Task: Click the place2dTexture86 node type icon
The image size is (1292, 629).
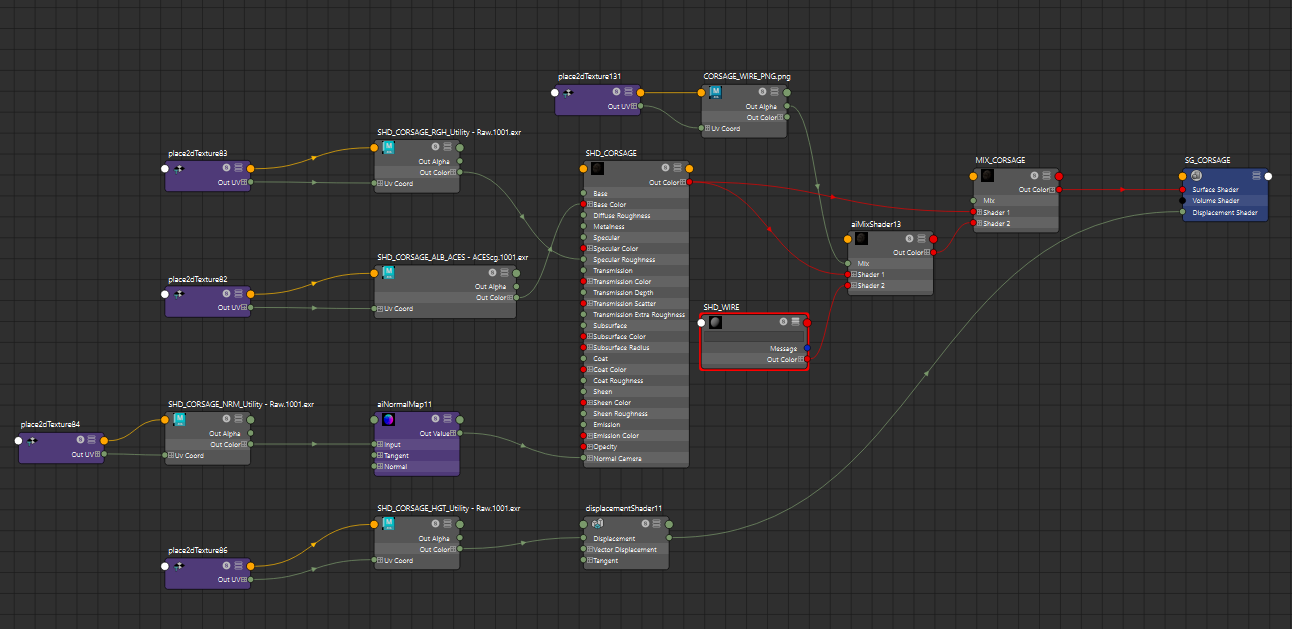Action: [179, 566]
